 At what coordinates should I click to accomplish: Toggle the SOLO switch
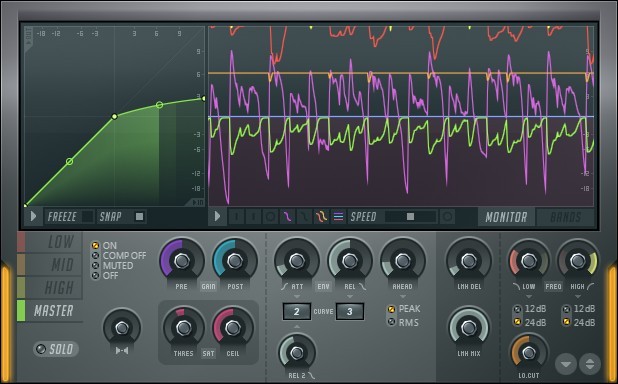tap(56, 349)
